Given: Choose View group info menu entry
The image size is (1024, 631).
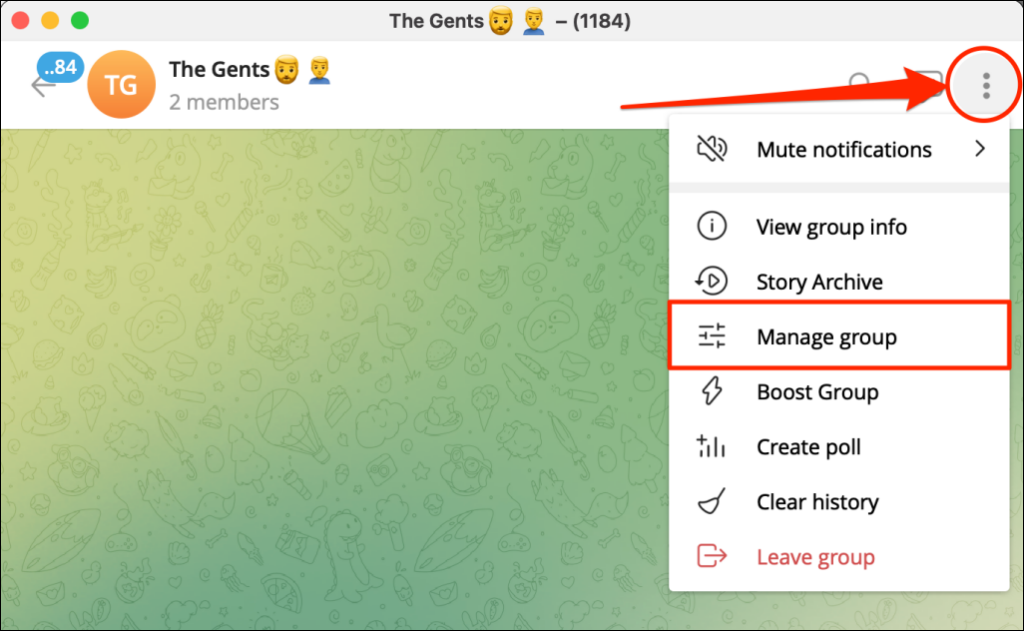Looking at the screenshot, I should coord(831,227).
